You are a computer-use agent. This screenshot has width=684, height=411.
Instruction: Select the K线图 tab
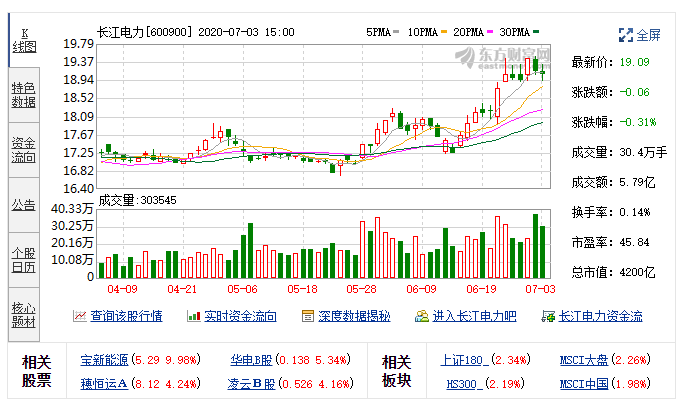coord(24,40)
